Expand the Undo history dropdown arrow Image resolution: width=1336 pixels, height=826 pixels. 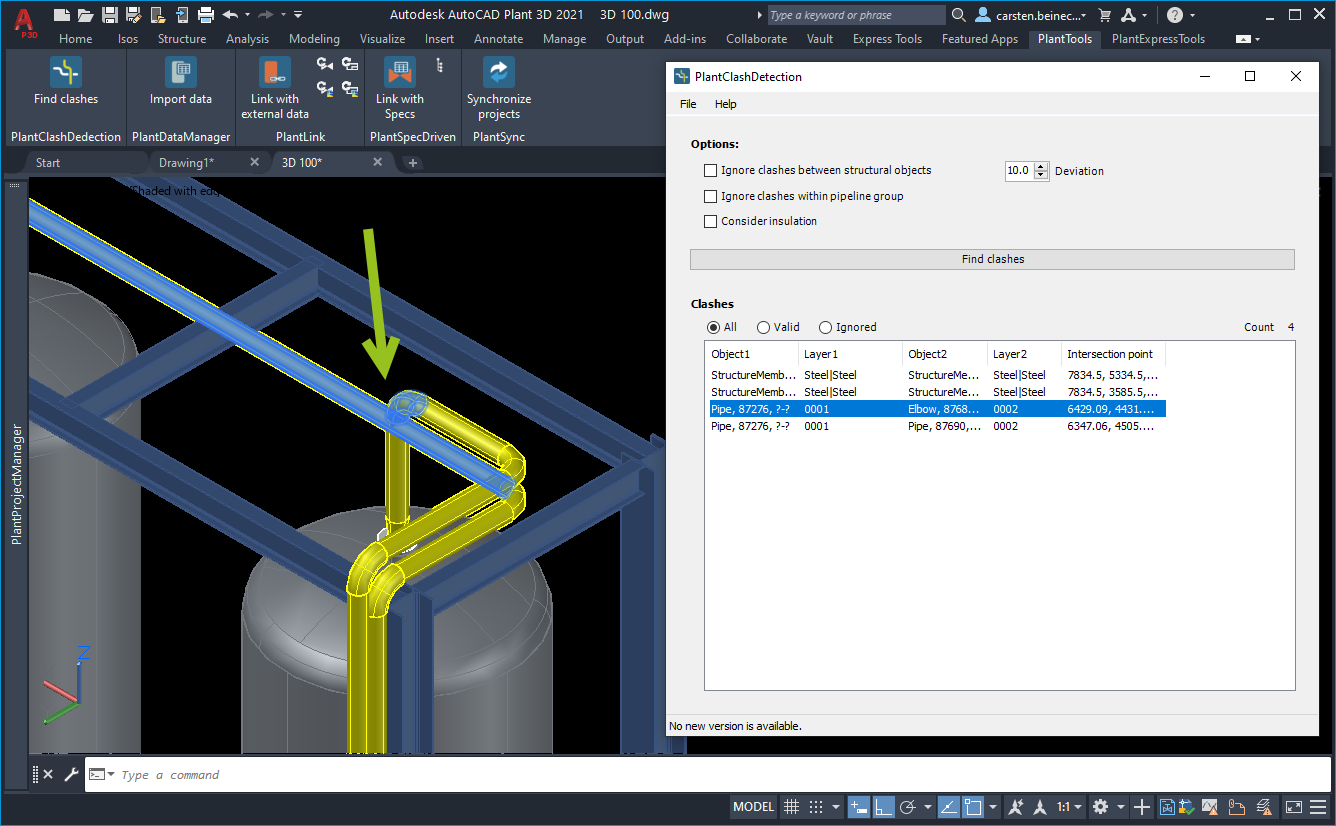pyautogui.click(x=247, y=15)
